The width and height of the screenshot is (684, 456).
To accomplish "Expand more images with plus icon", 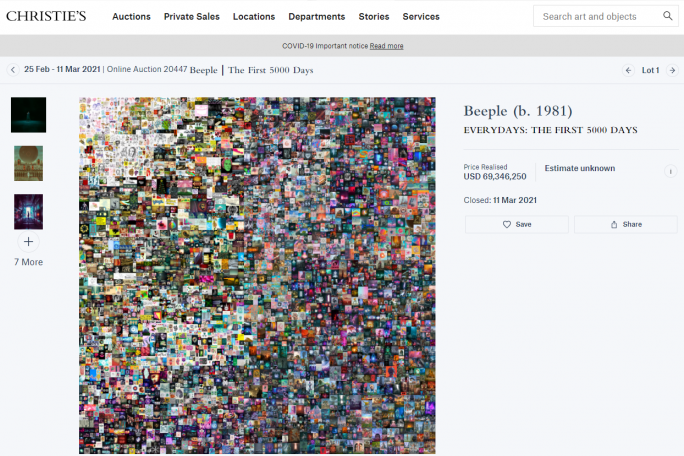I will [x=28, y=242].
